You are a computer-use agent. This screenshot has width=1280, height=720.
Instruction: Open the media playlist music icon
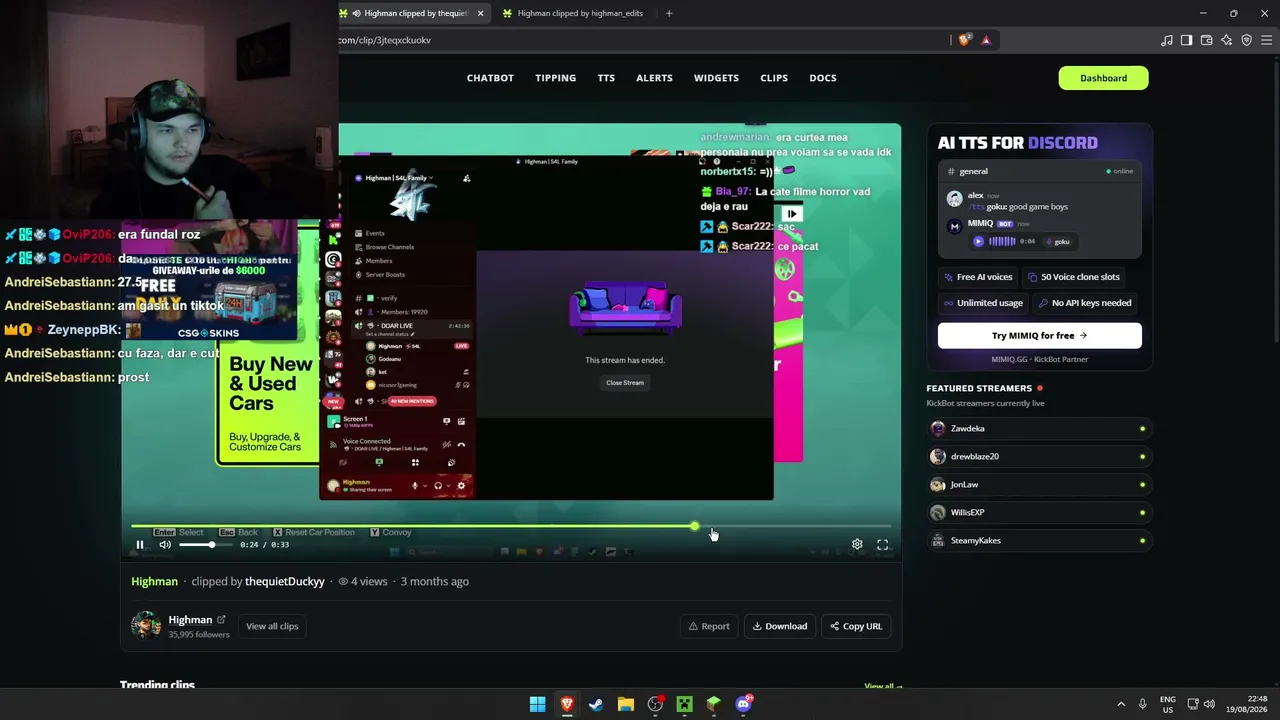(1167, 40)
